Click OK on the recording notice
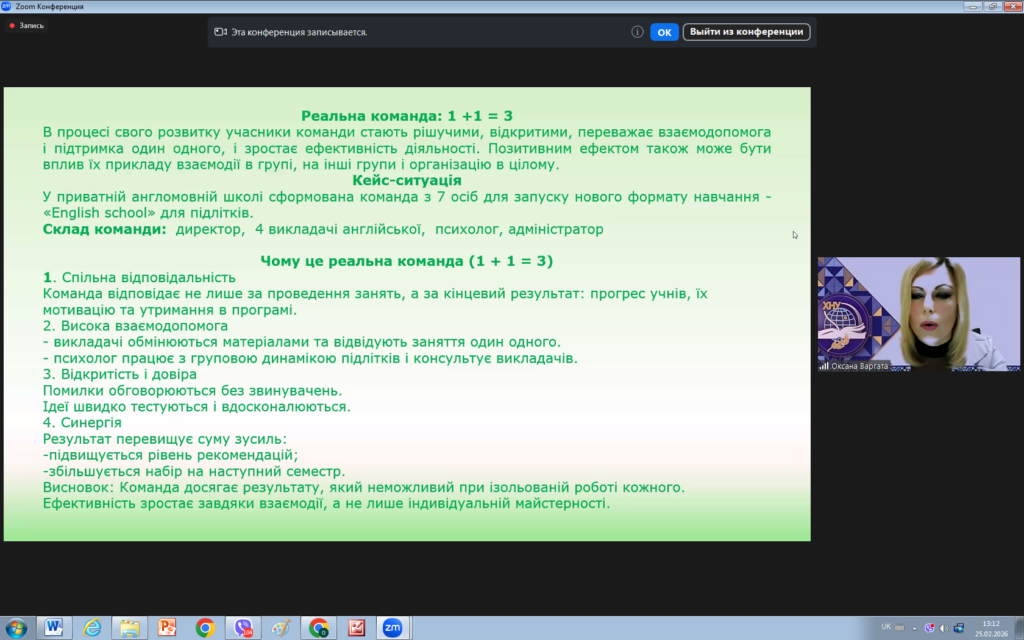The width and height of the screenshot is (1024, 640). (664, 32)
